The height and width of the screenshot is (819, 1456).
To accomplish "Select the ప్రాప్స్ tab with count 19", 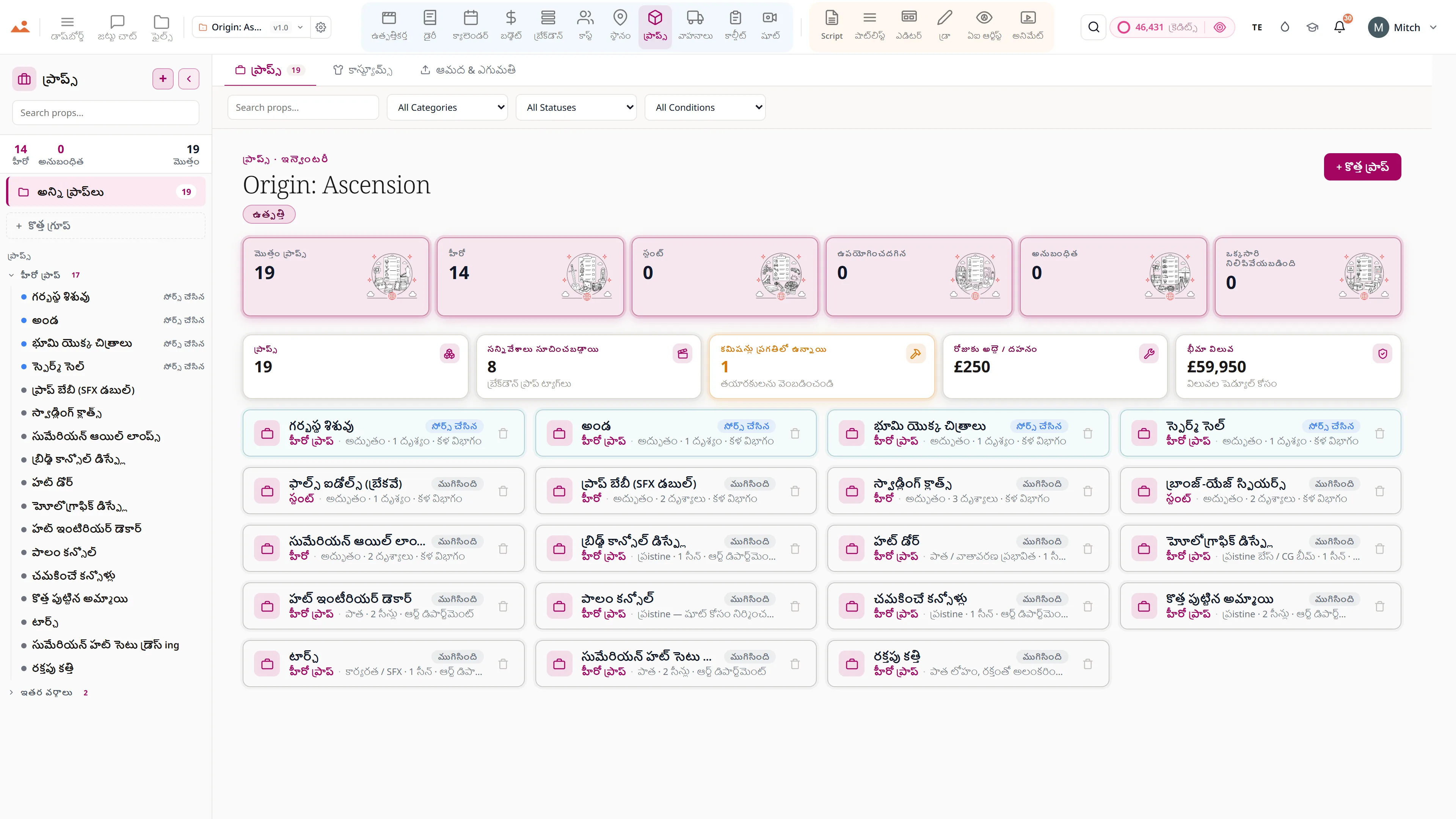I will tap(270, 70).
